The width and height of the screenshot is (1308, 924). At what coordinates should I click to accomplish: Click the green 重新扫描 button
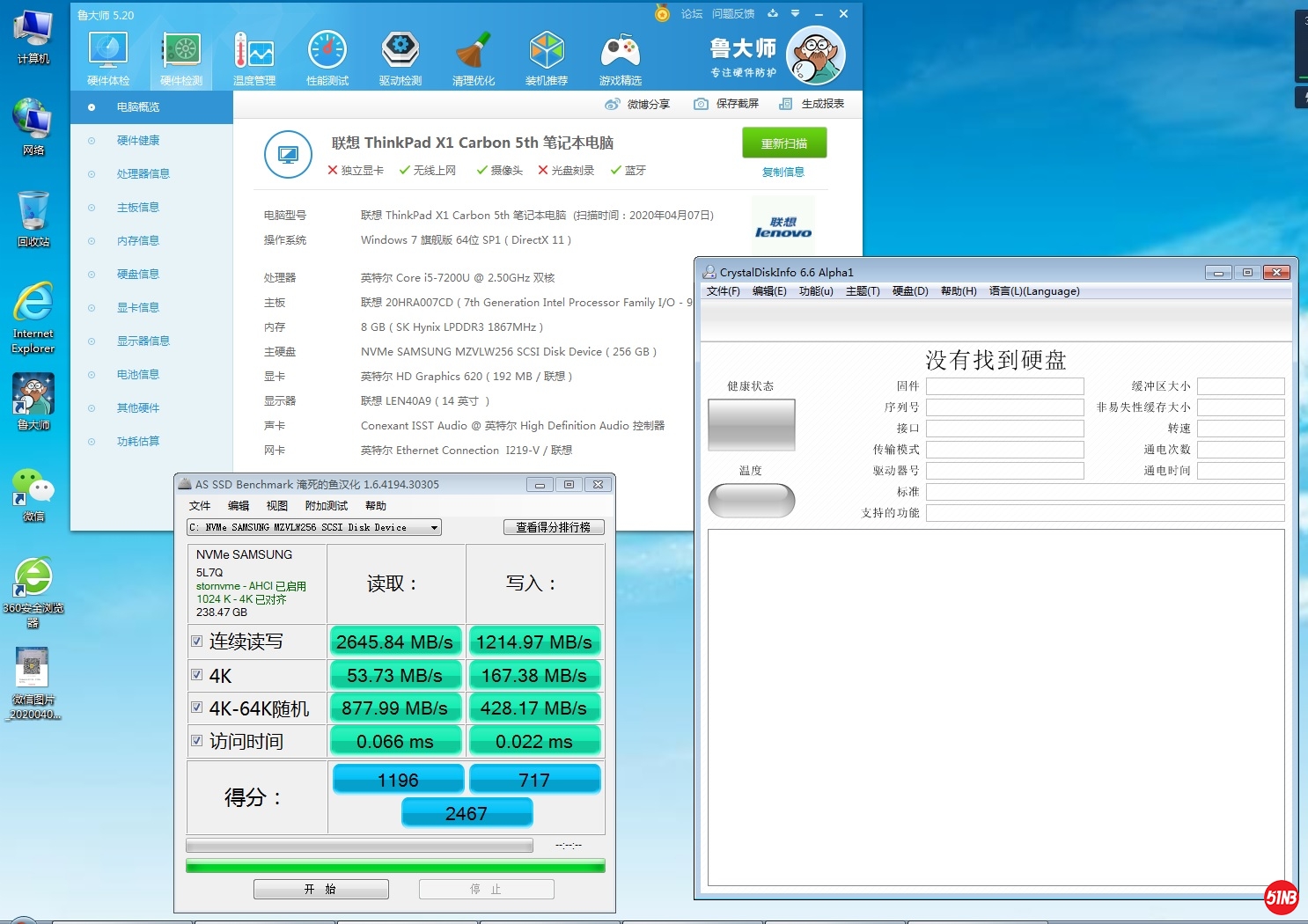(783, 143)
